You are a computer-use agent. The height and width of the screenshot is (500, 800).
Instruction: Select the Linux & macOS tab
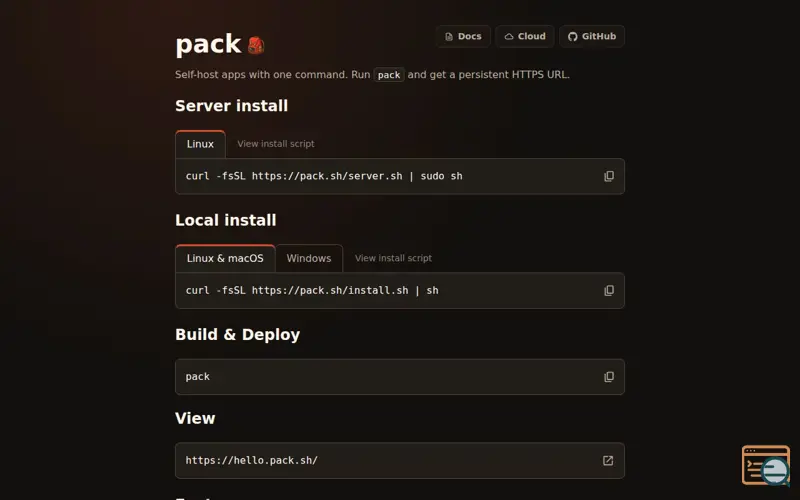[225, 258]
